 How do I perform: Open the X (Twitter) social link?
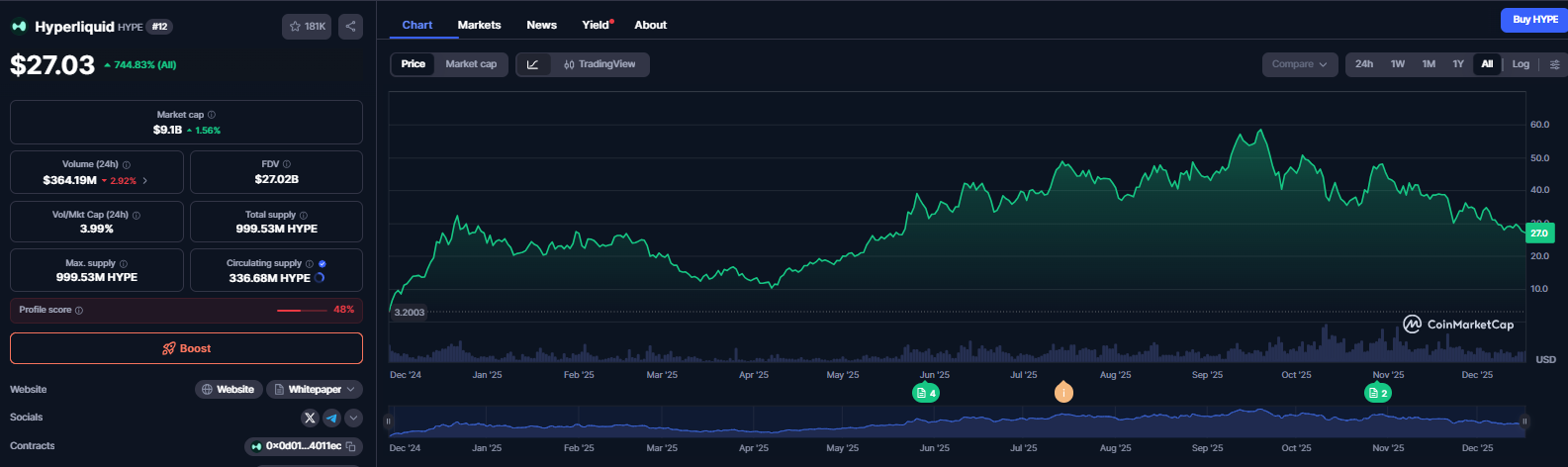pos(310,419)
